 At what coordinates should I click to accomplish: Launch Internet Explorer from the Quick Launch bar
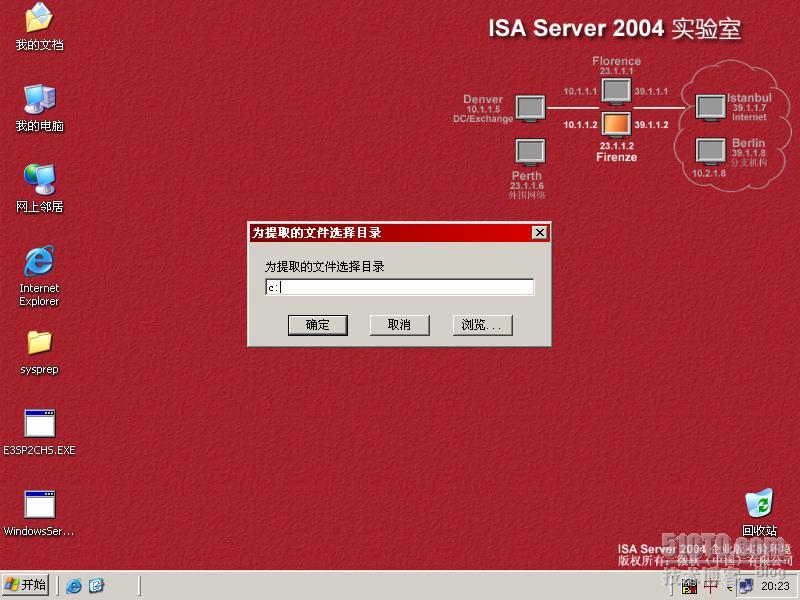point(74,586)
